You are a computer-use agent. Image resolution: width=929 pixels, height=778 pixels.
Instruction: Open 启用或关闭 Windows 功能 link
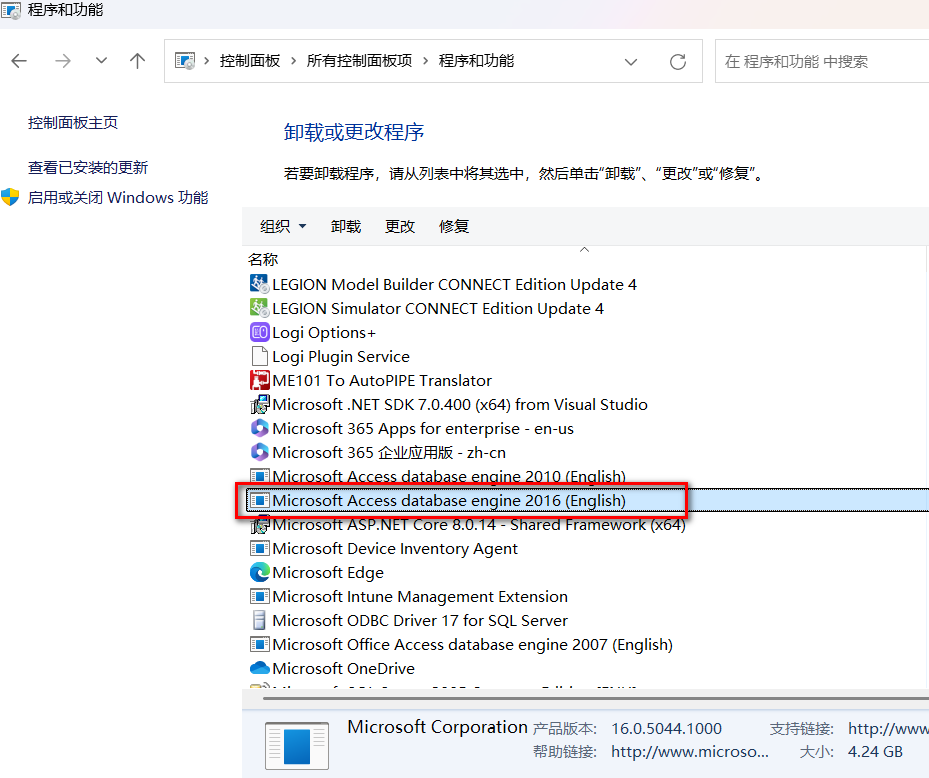[118, 197]
